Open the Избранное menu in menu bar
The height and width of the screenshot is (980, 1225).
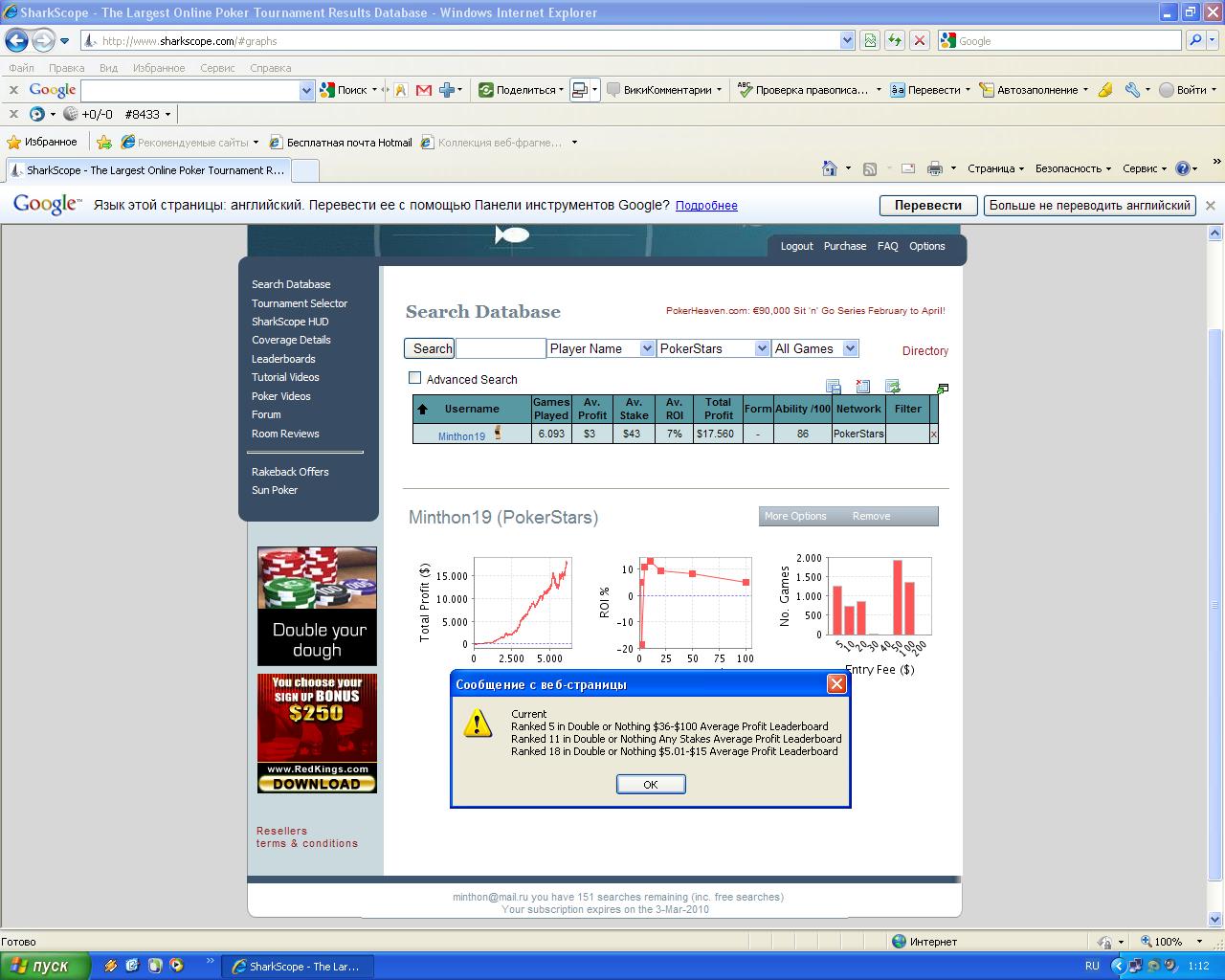click(x=159, y=68)
